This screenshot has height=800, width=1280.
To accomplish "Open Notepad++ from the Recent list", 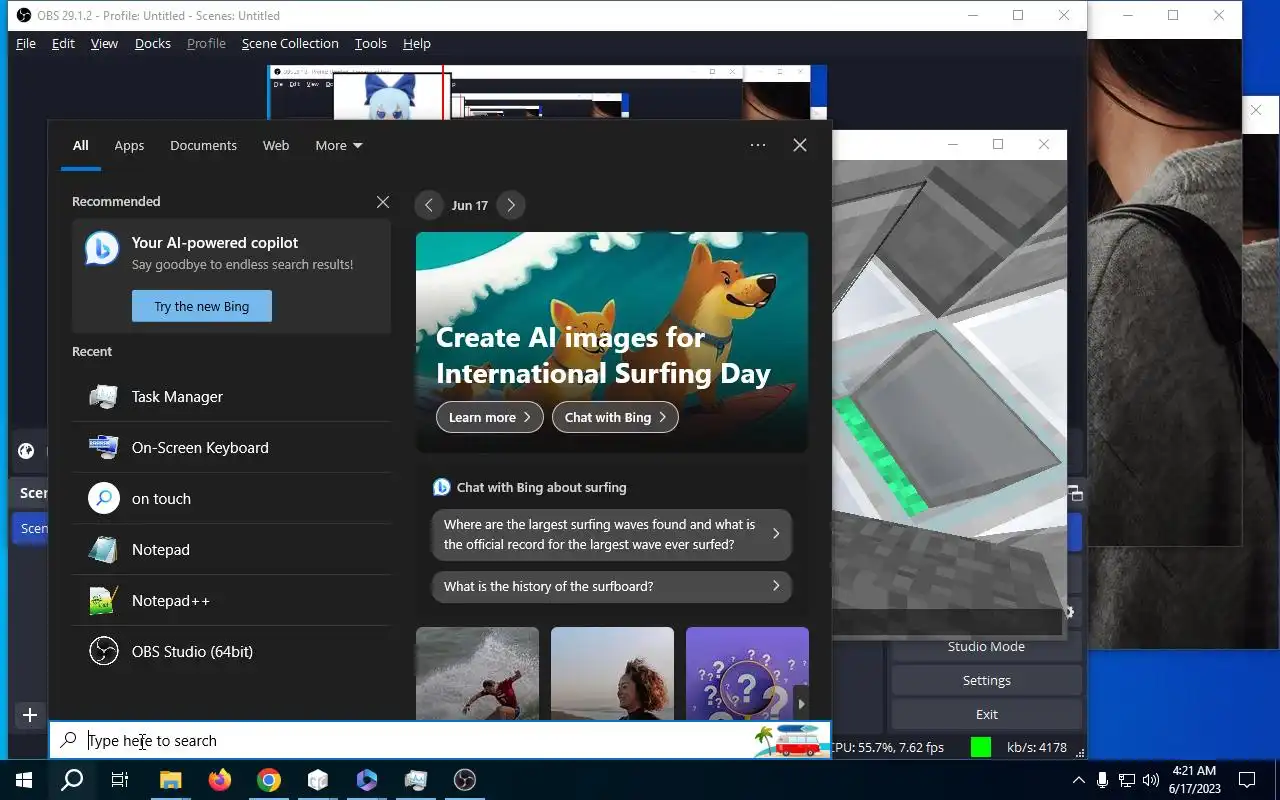I will [x=231, y=601].
